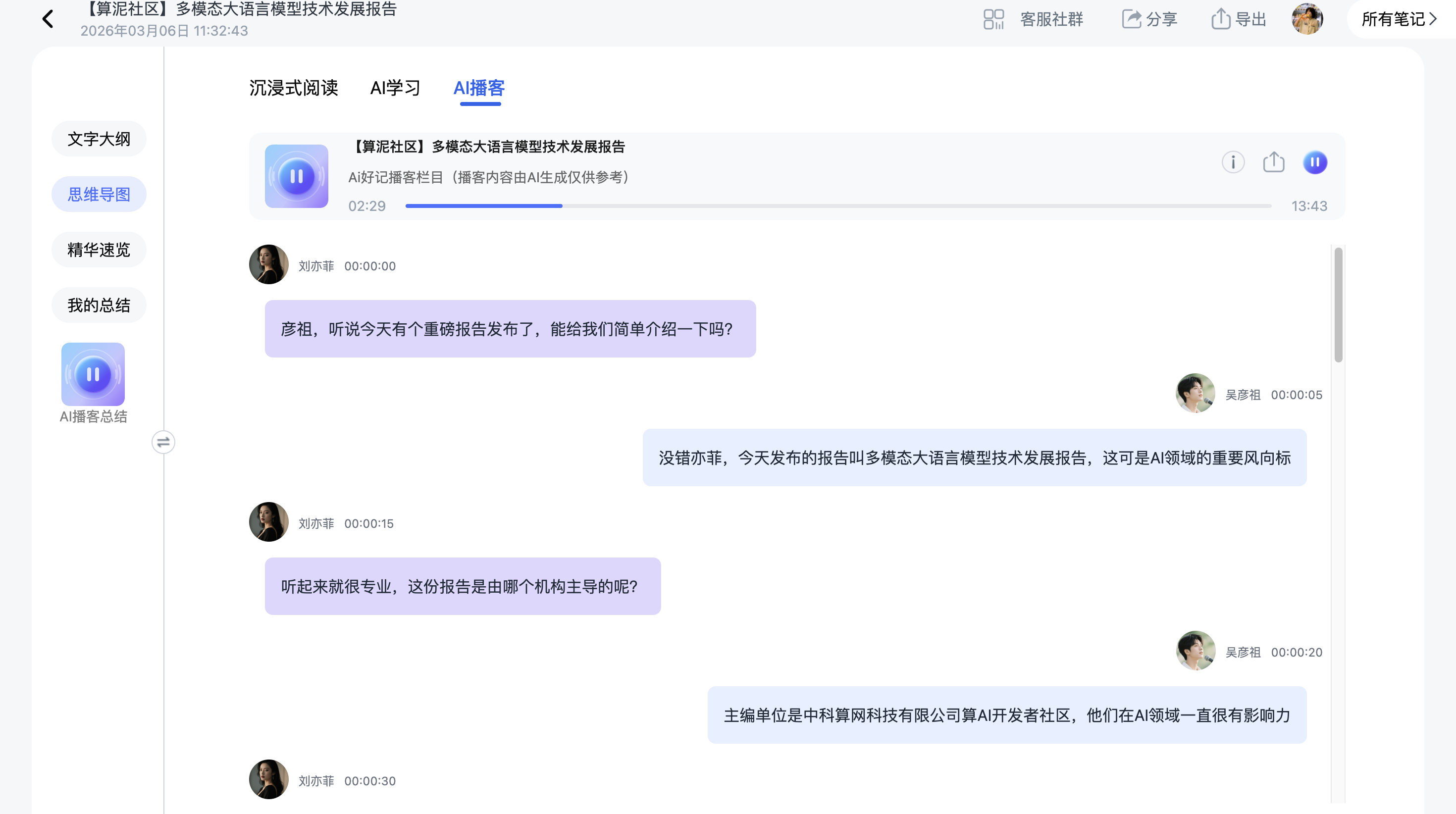Open 我的总结 in the sidebar
The height and width of the screenshot is (814, 1456).
pyautogui.click(x=99, y=305)
